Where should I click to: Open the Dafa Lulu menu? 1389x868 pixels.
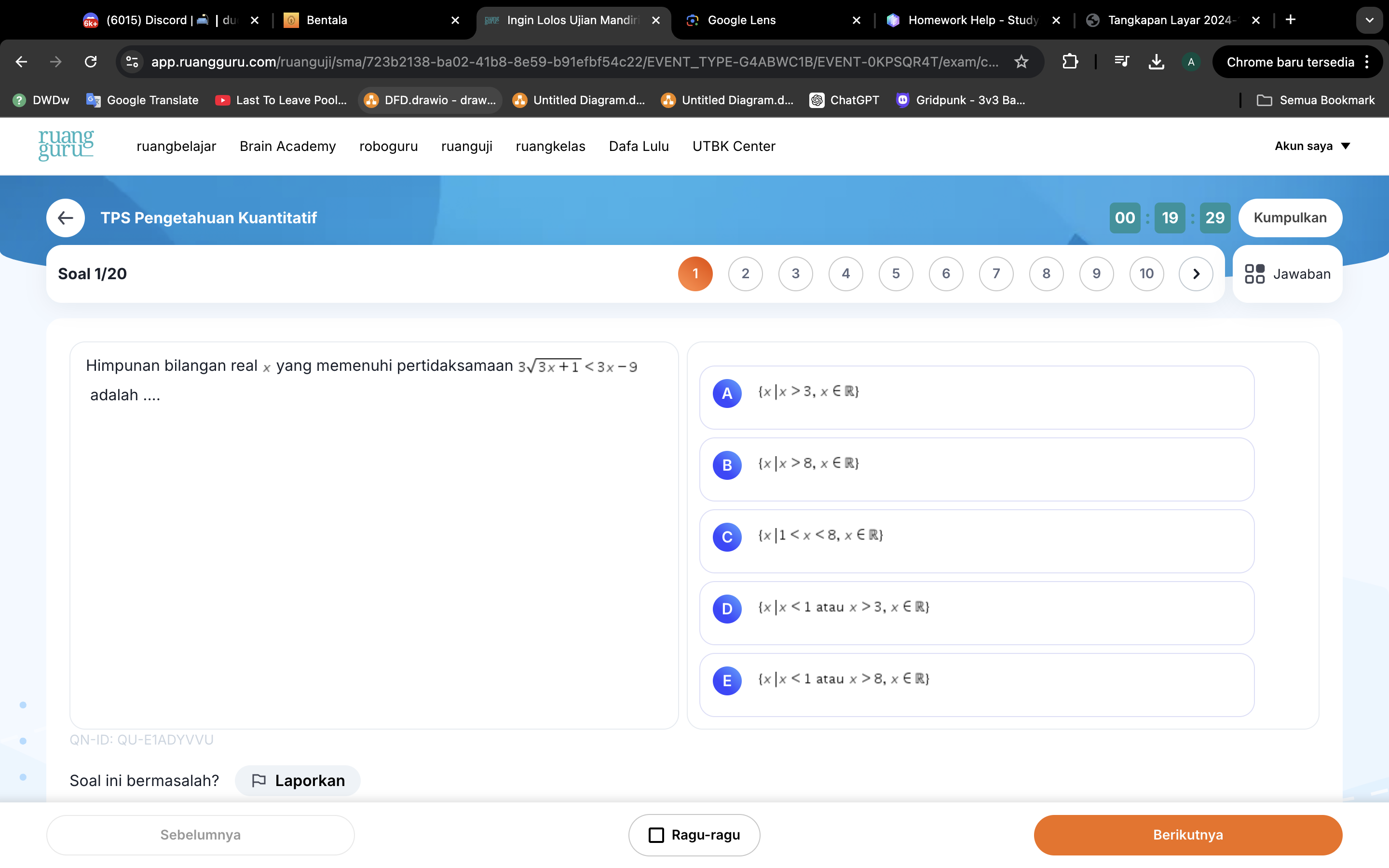tap(639, 146)
